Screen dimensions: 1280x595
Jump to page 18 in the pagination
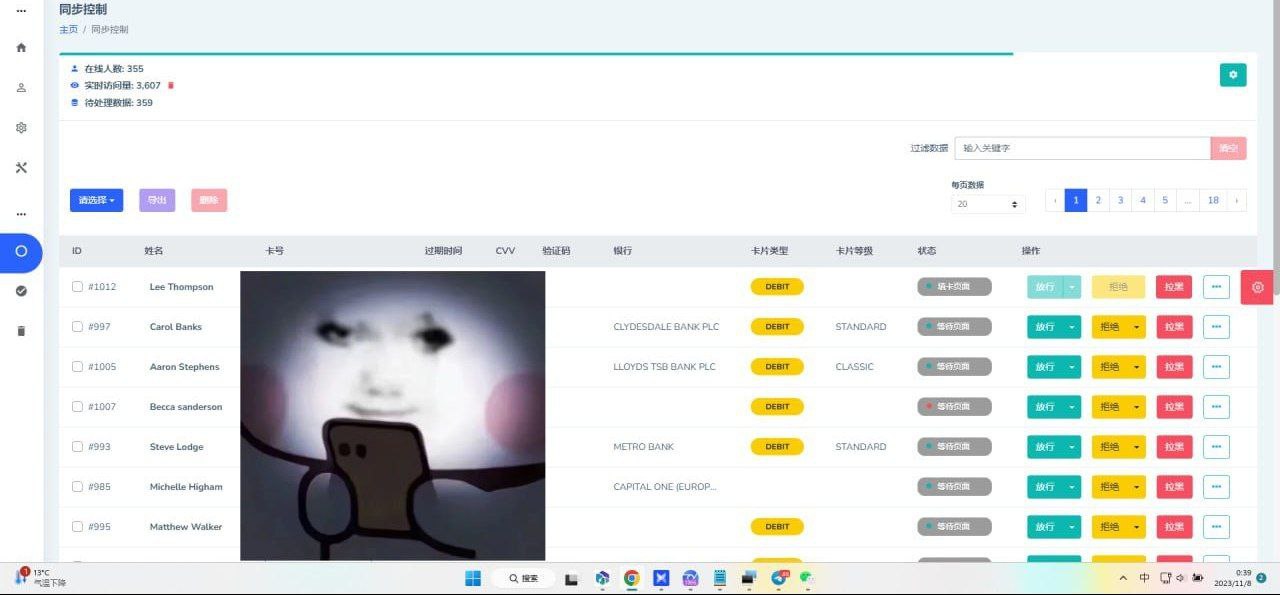click(x=1213, y=200)
